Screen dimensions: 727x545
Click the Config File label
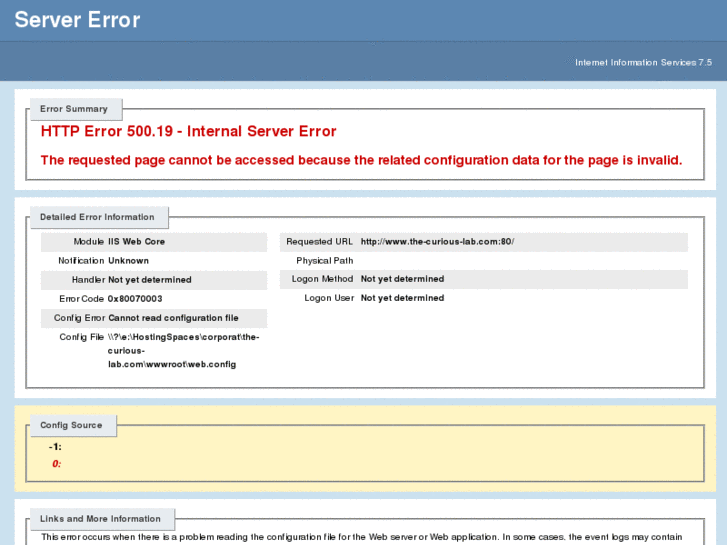point(81,337)
